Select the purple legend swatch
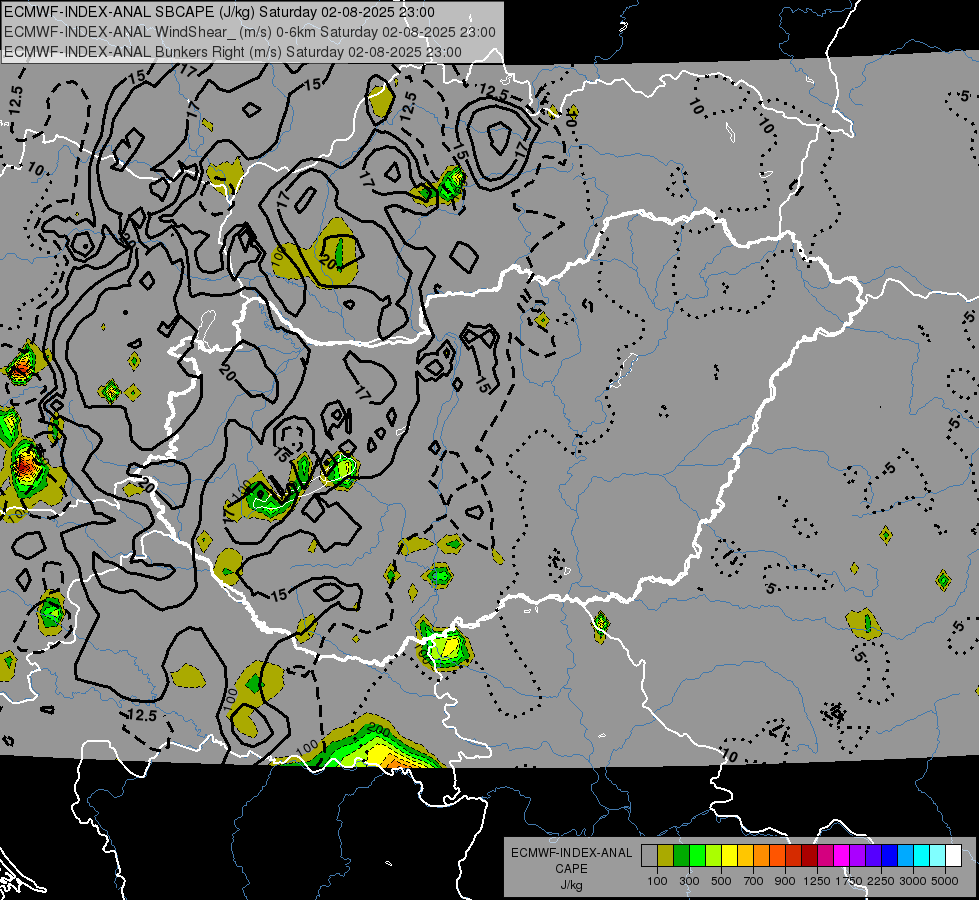The width and height of the screenshot is (979, 900). click(857, 856)
